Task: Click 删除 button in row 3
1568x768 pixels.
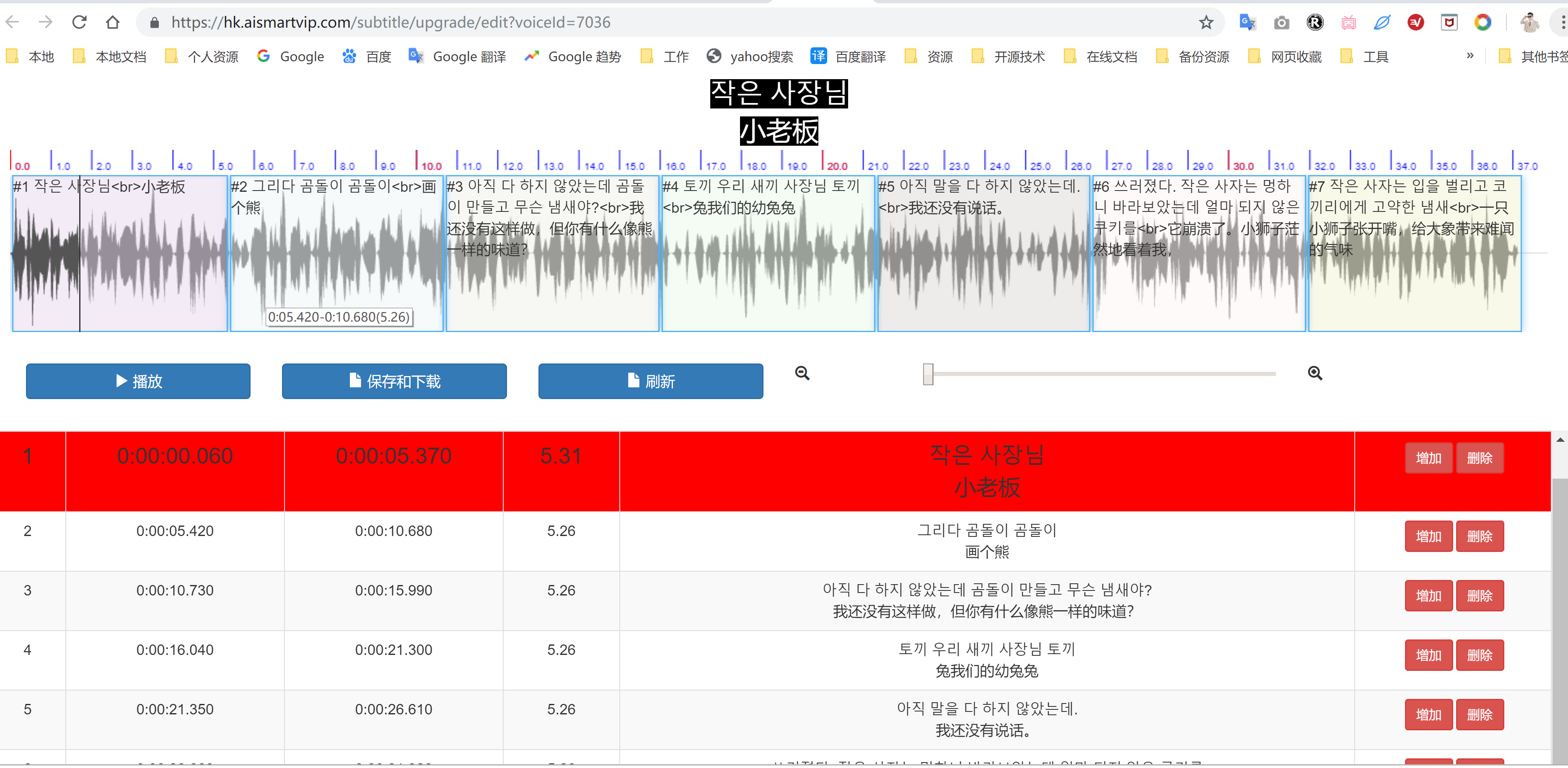Action: [x=1480, y=596]
